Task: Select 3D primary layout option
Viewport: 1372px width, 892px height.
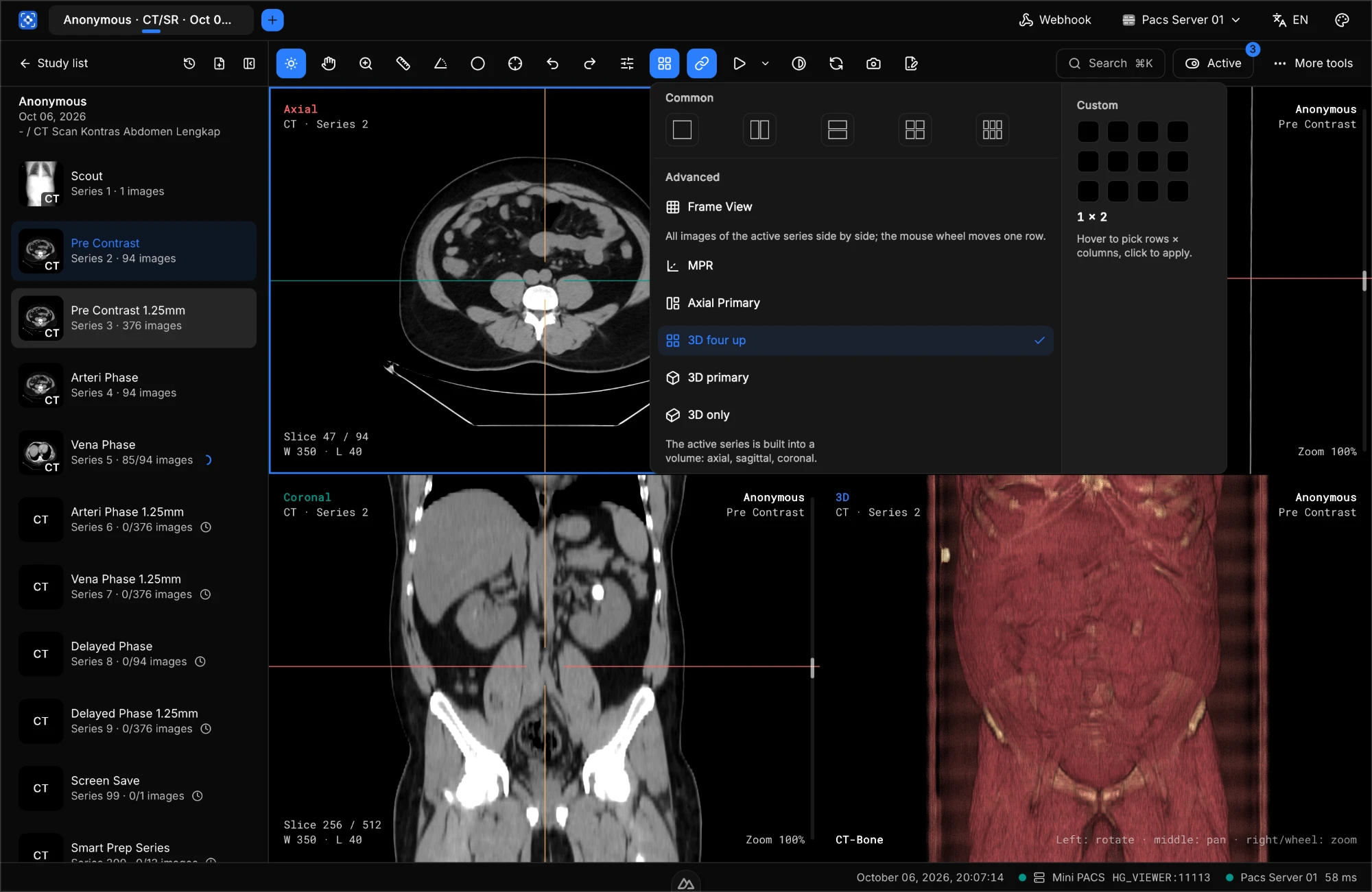Action: (x=855, y=378)
